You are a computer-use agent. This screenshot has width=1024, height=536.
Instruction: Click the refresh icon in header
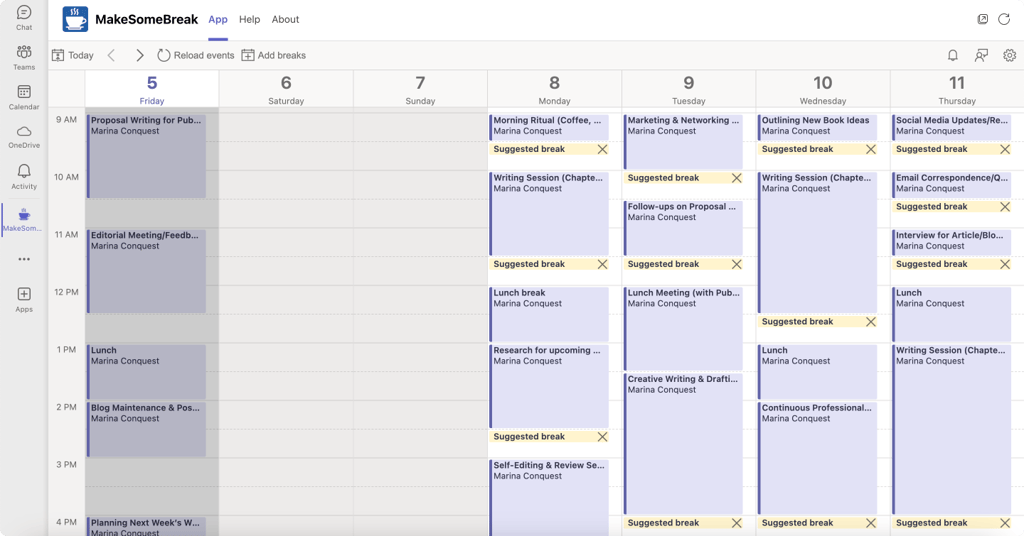pos(1004,19)
